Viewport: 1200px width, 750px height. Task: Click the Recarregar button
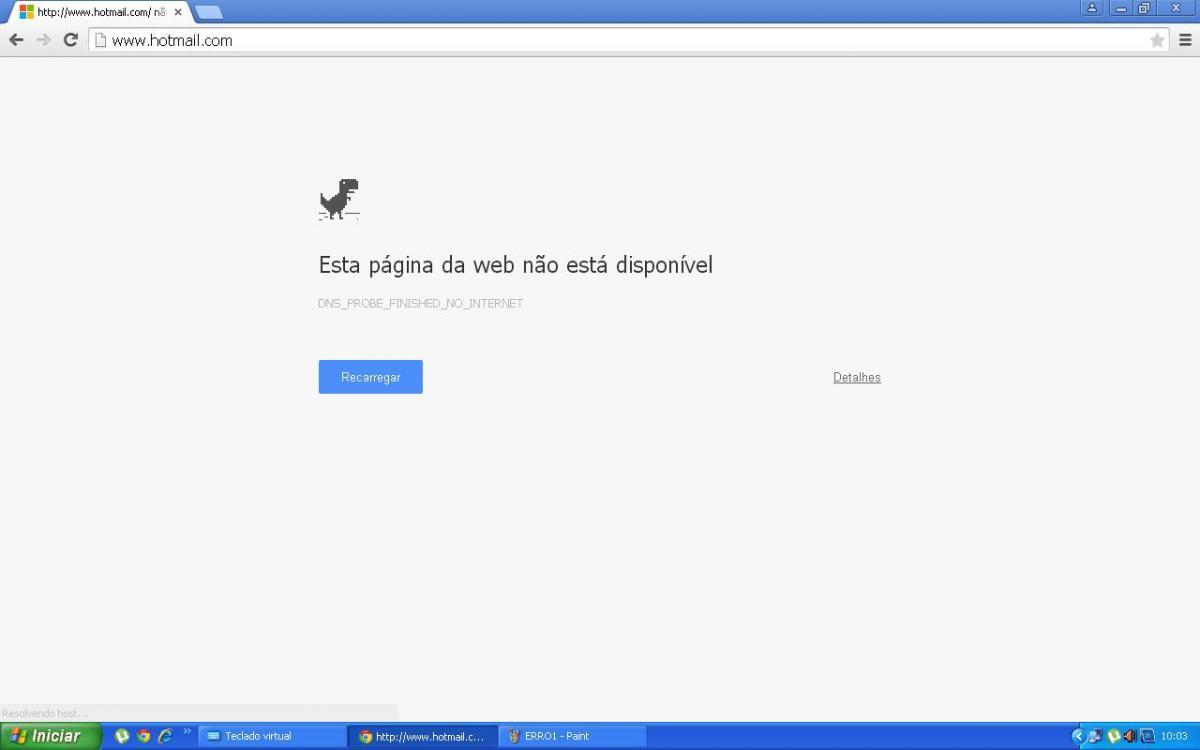pos(371,377)
